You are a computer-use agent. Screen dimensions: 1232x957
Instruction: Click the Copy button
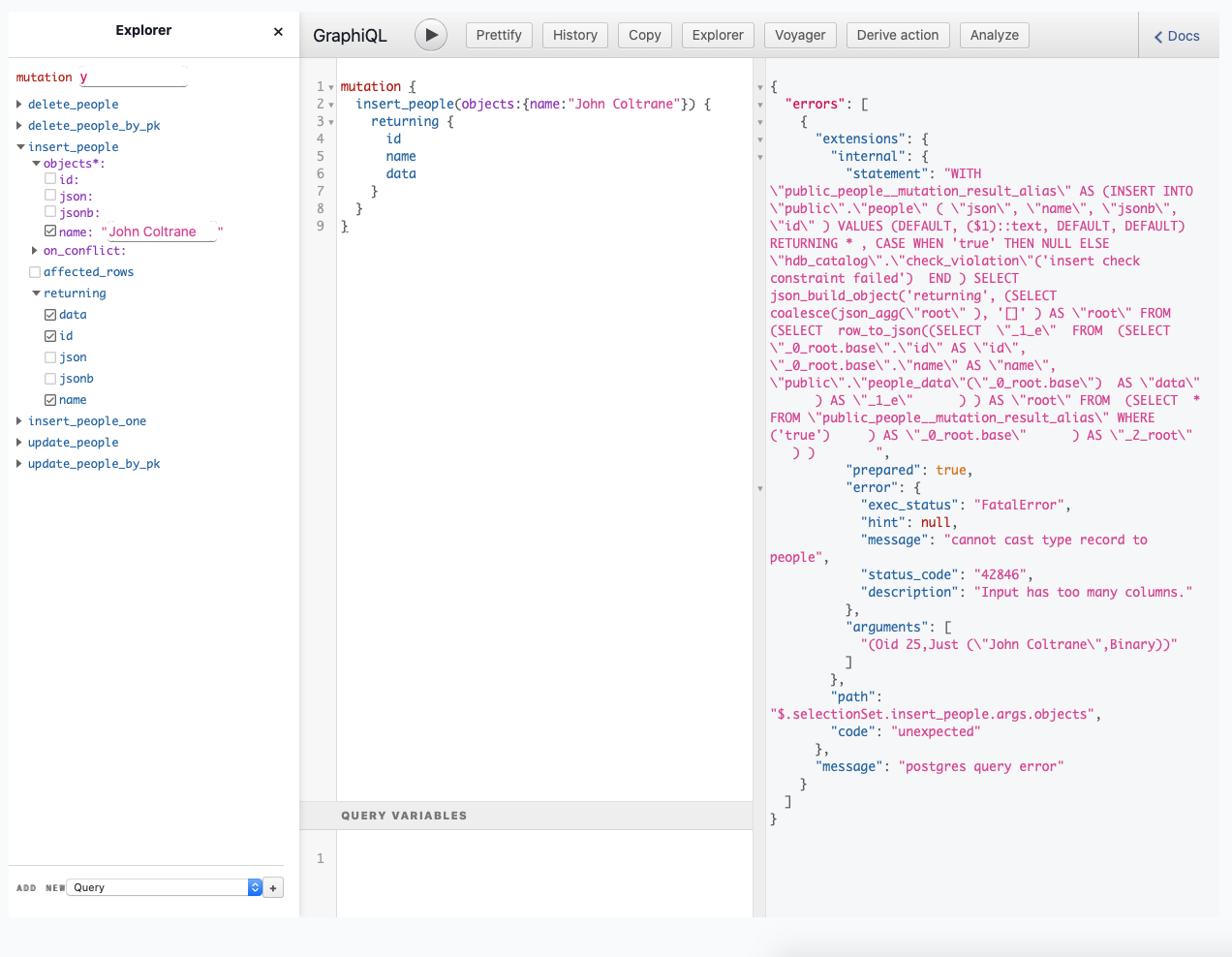click(645, 35)
